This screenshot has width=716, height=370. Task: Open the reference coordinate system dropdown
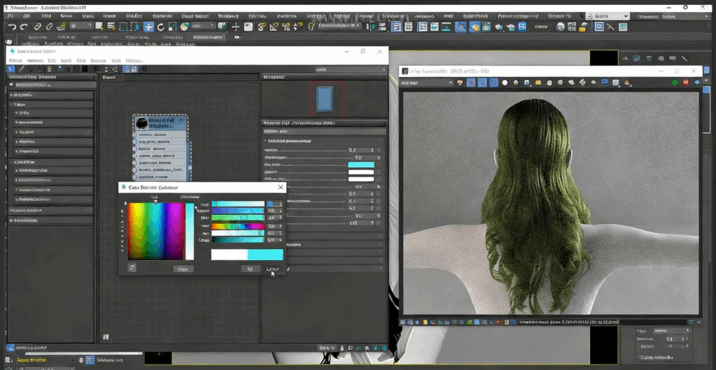[x=205, y=26]
